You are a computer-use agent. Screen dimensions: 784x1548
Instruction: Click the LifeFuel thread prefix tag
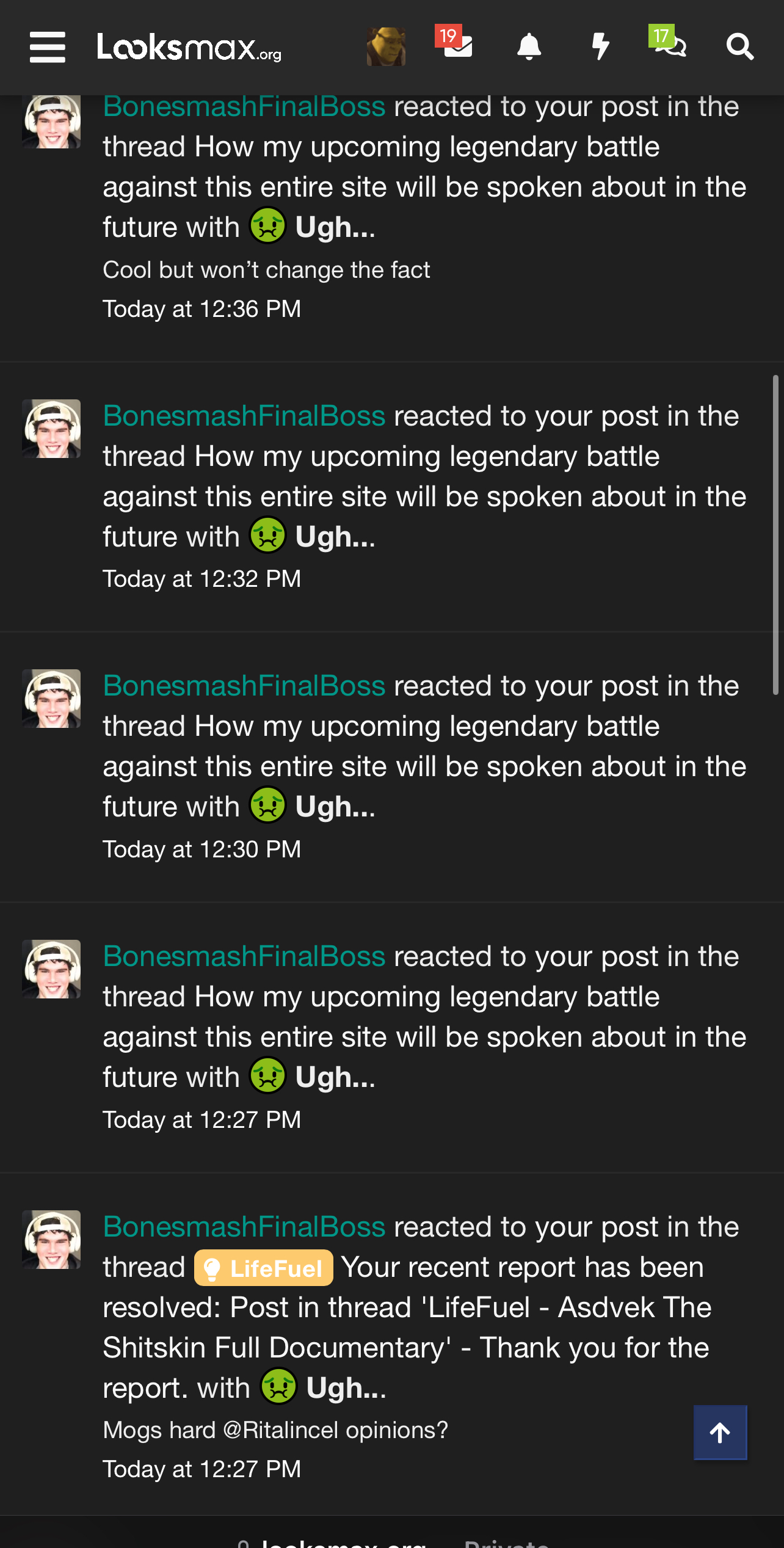(x=264, y=1268)
